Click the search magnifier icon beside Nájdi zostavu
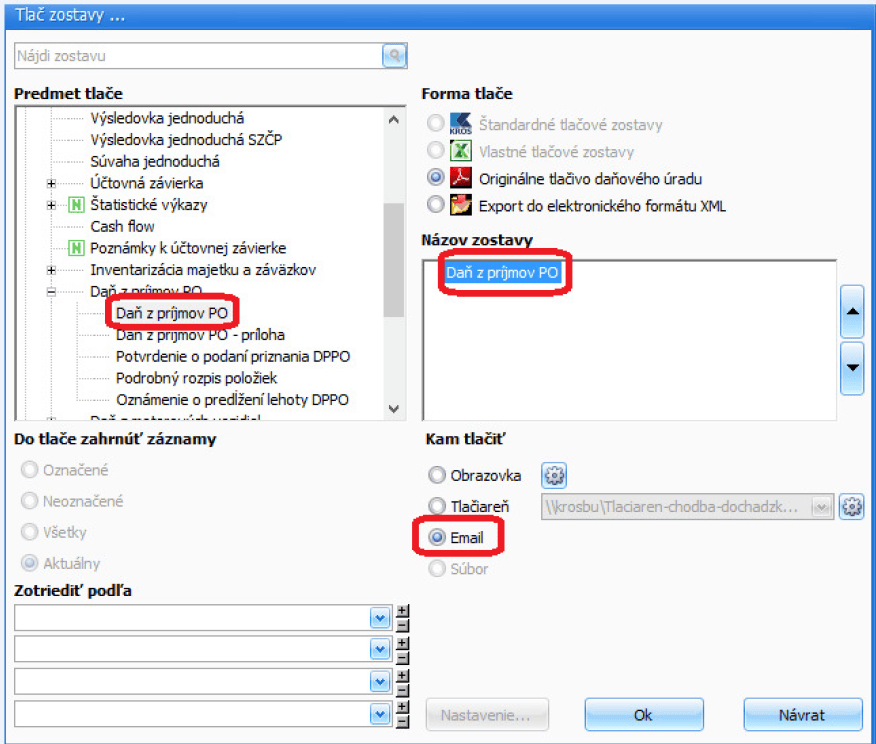 (395, 56)
